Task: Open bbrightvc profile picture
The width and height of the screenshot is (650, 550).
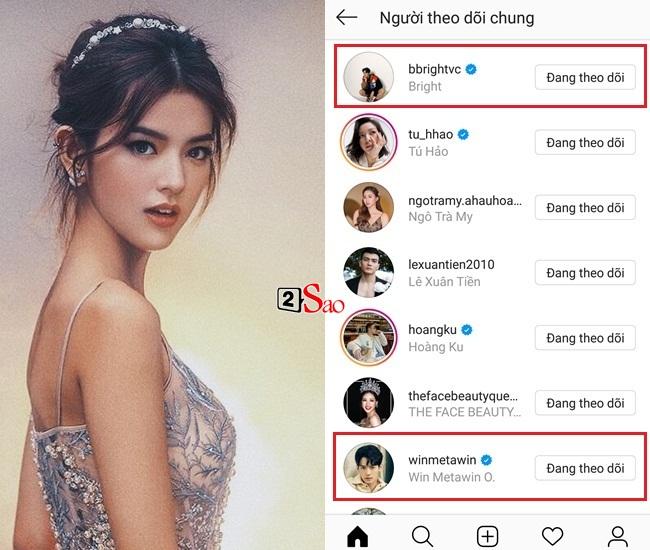Action: tap(369, 77)
